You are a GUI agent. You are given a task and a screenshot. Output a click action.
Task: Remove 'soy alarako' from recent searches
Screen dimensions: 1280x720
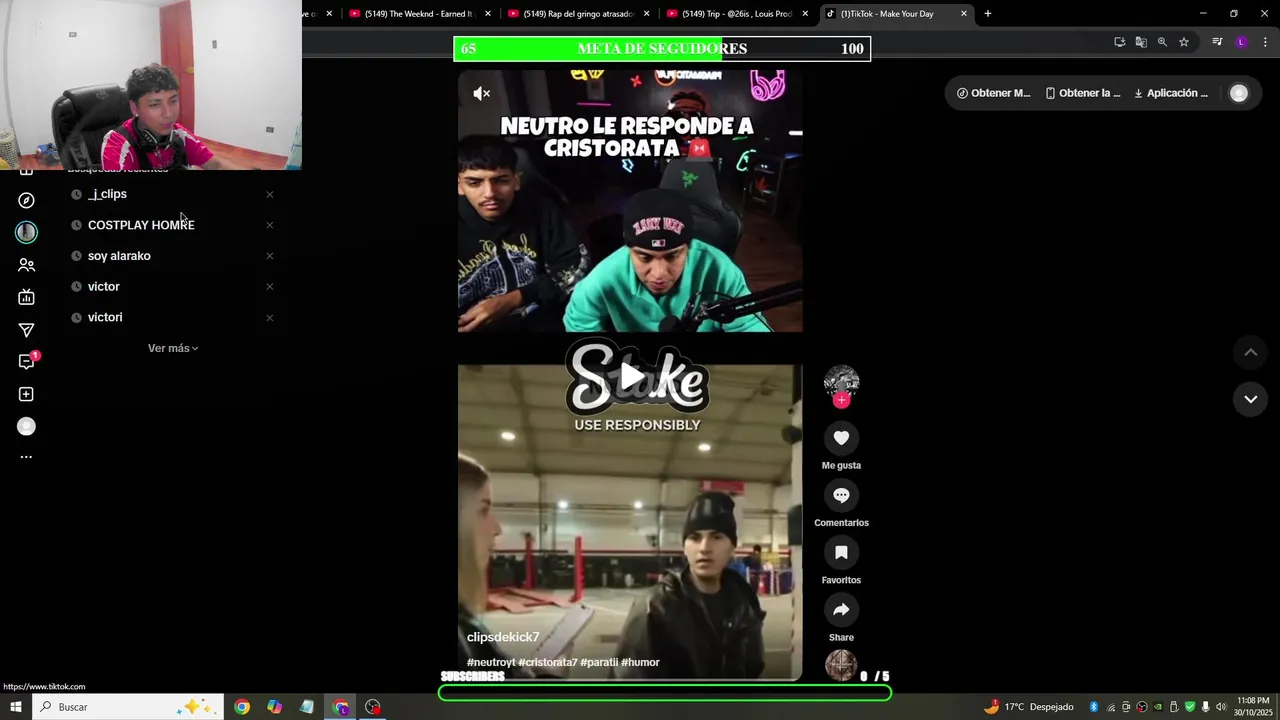269,256
